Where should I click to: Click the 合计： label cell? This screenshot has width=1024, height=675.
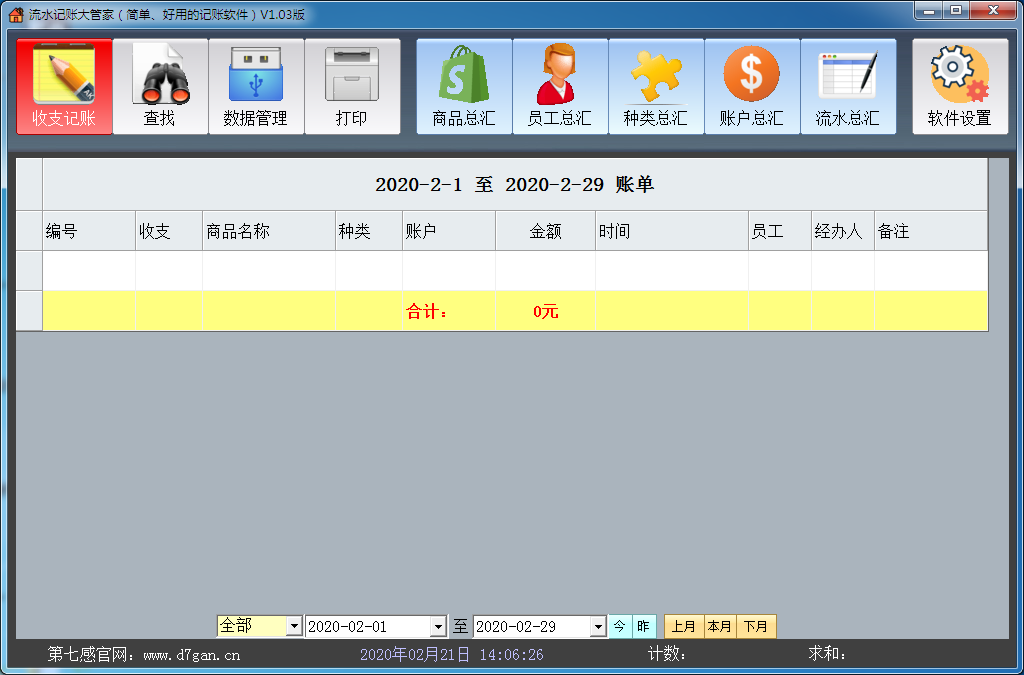pyautogui.click(x=449, y=311)
